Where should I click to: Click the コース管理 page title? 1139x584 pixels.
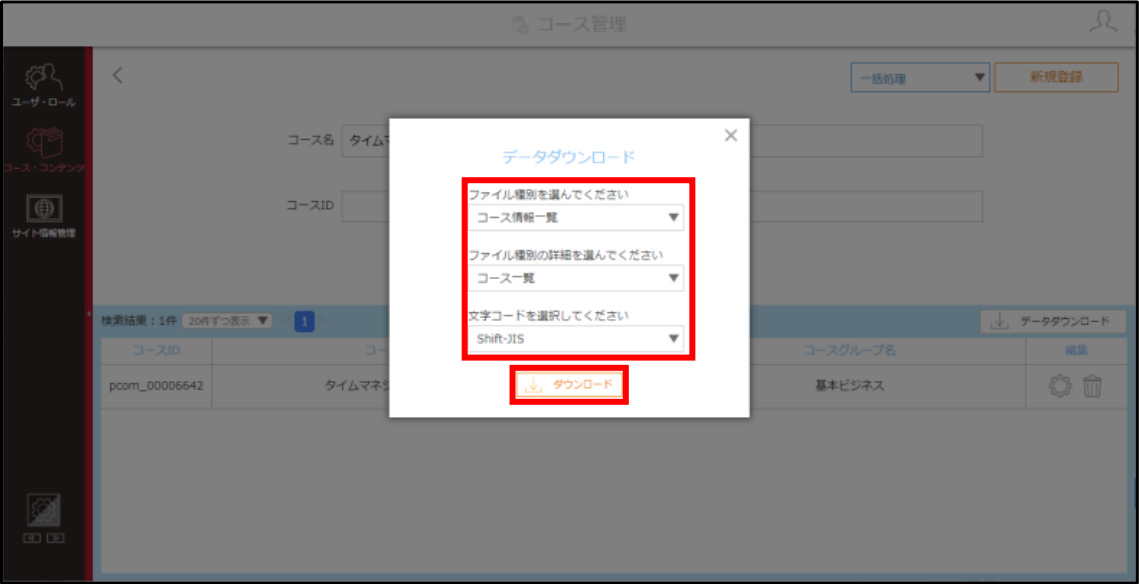click(x=569, y=25)
